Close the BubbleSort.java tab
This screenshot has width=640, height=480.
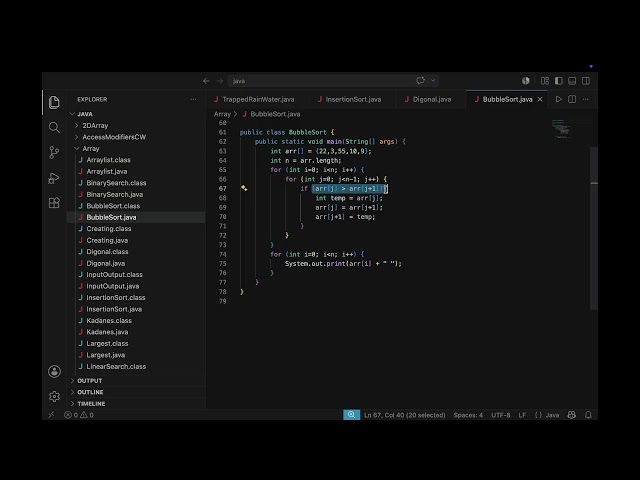[x=540, y=99]
